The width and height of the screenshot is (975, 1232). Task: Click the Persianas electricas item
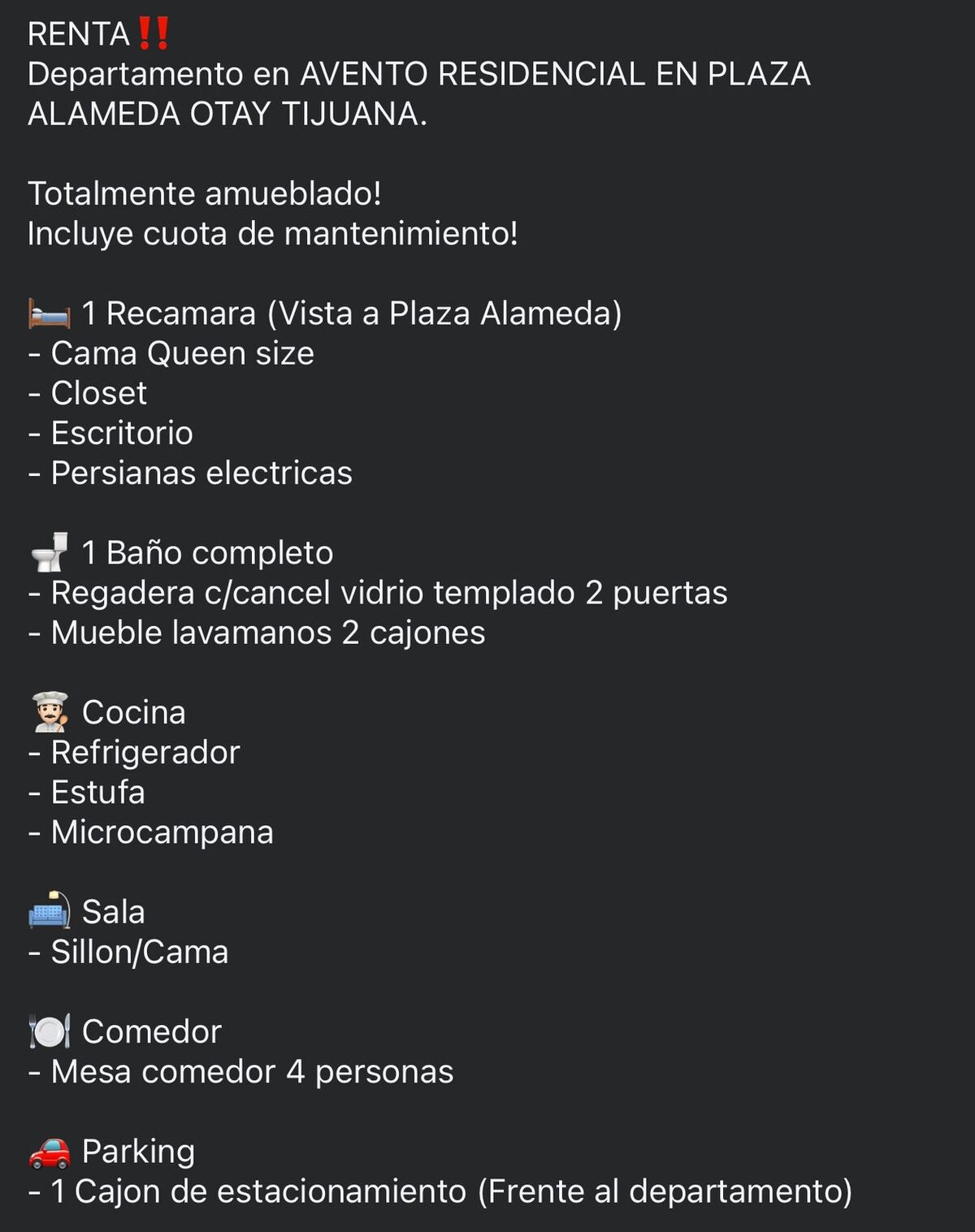tap(190, 473)
